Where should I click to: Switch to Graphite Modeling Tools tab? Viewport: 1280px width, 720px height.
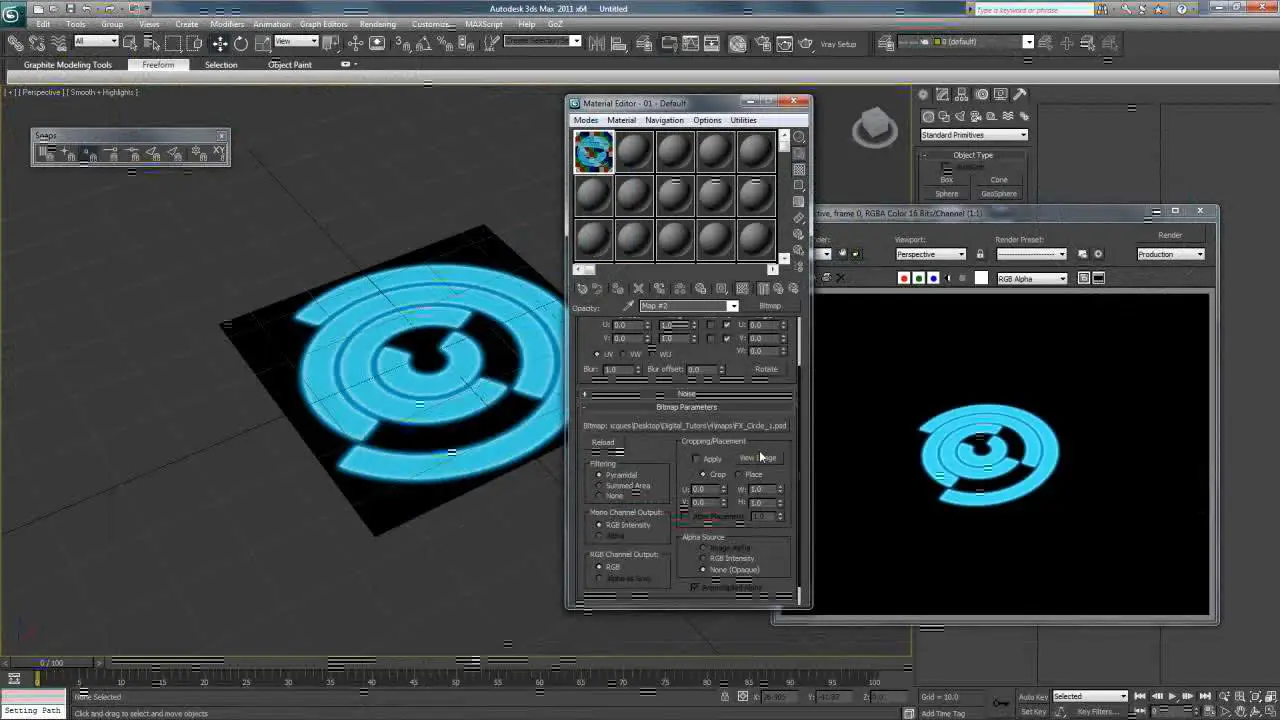[x=68, y=65]
